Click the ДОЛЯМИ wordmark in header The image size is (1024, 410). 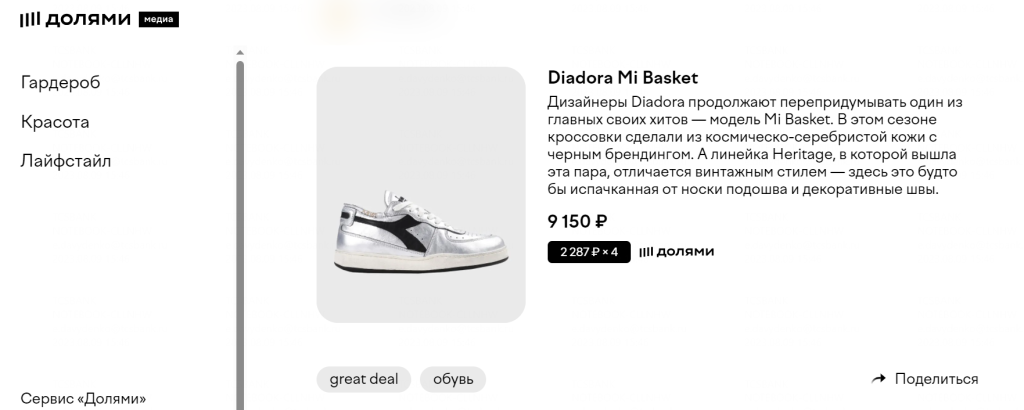88,20
